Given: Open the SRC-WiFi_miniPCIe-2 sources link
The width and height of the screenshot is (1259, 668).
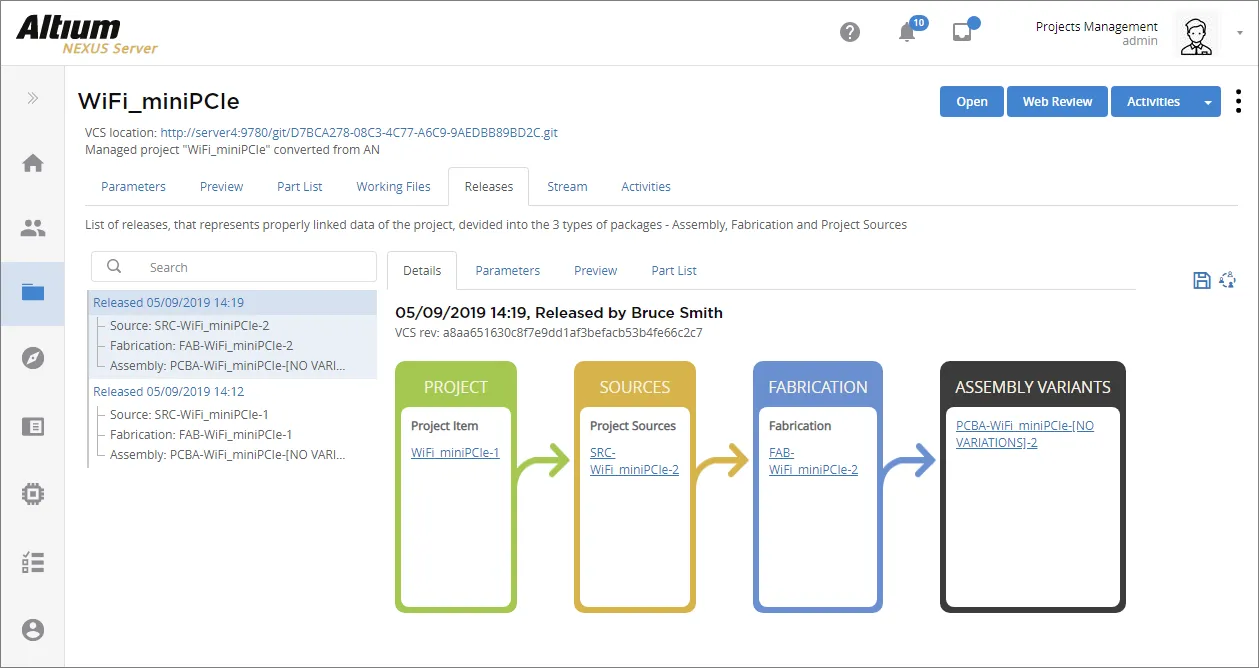Looking at the screenshot, I should pos(634,461).
